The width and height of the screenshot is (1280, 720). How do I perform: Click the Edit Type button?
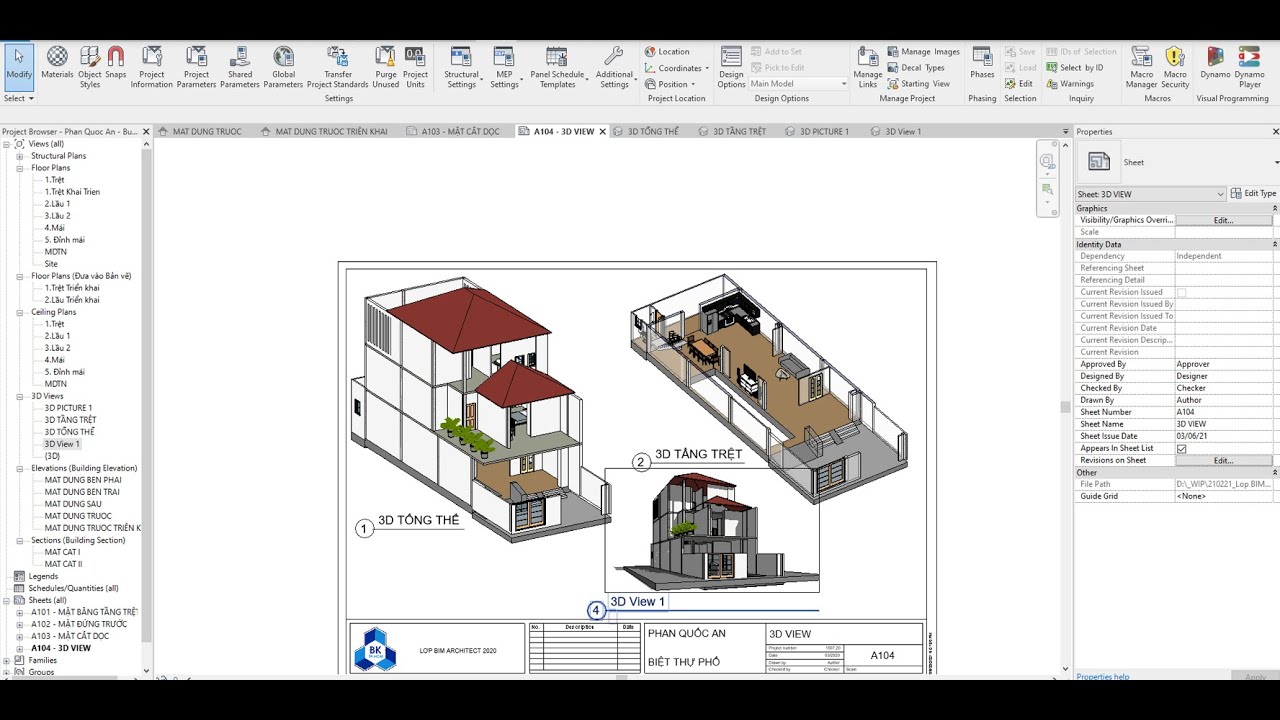tap(1253, 193)
